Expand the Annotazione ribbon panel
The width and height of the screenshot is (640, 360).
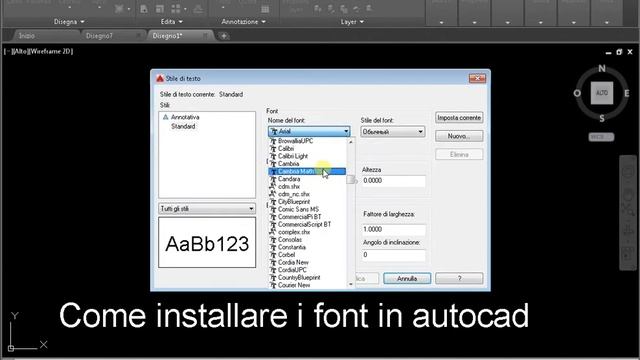(243, 22)
